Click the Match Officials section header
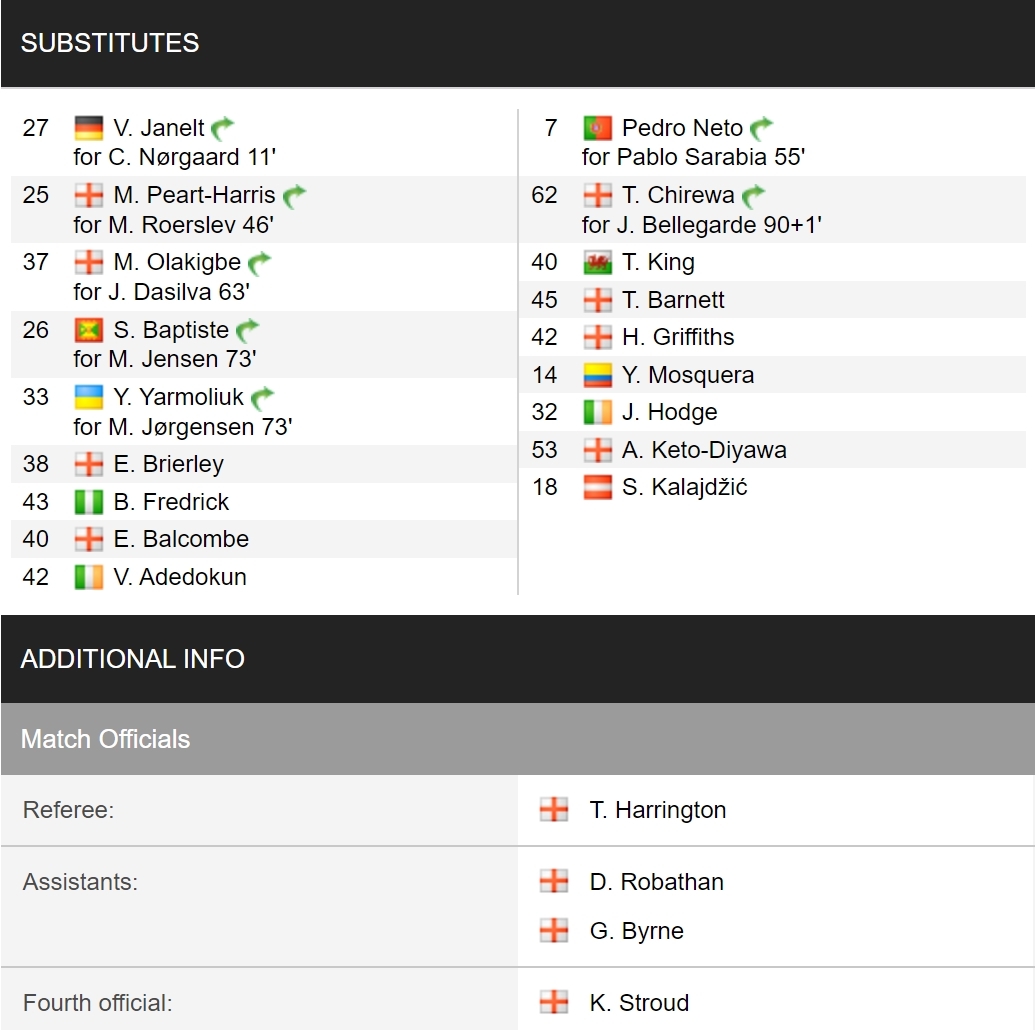The height and width of the screenshot is (1030, 1035). coord(518,739)
